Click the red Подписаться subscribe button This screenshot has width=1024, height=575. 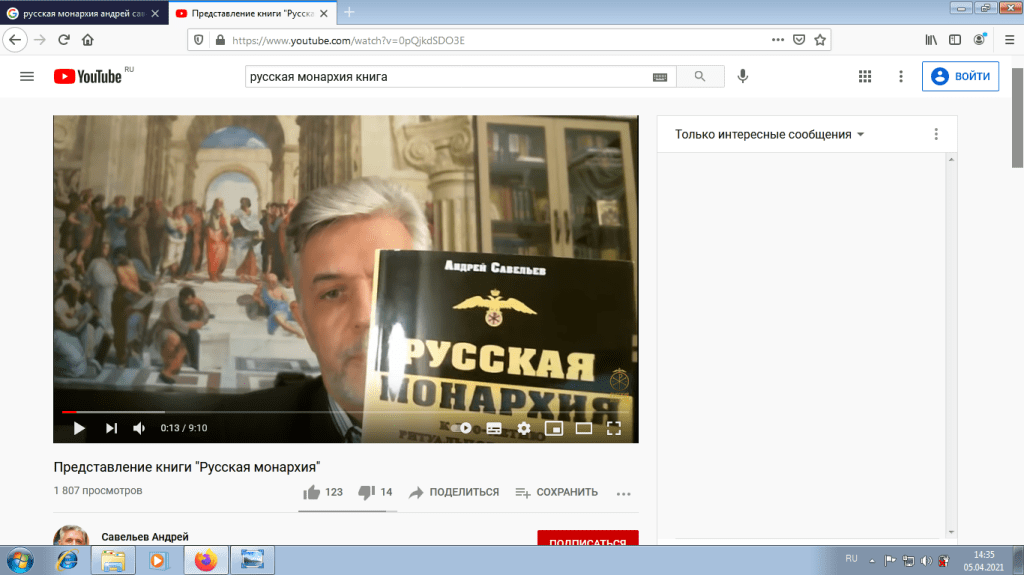[587, 541]
